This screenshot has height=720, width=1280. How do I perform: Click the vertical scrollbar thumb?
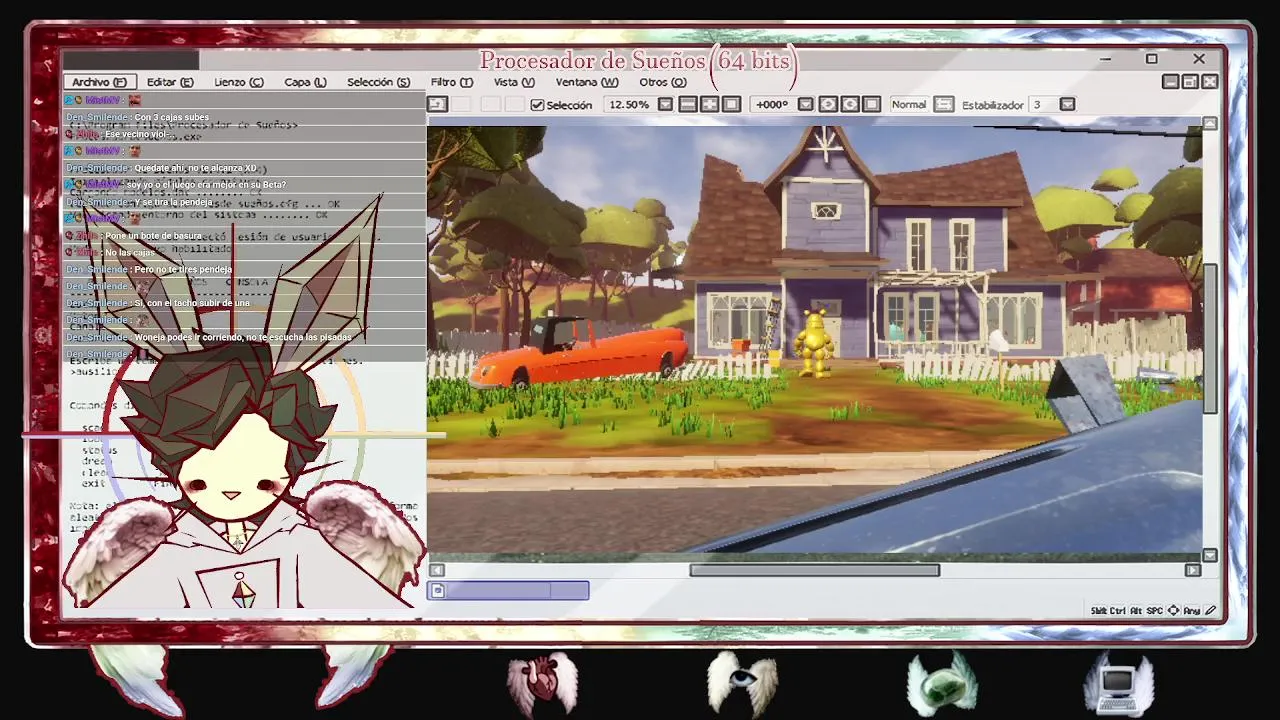(x=1210, y=338)
